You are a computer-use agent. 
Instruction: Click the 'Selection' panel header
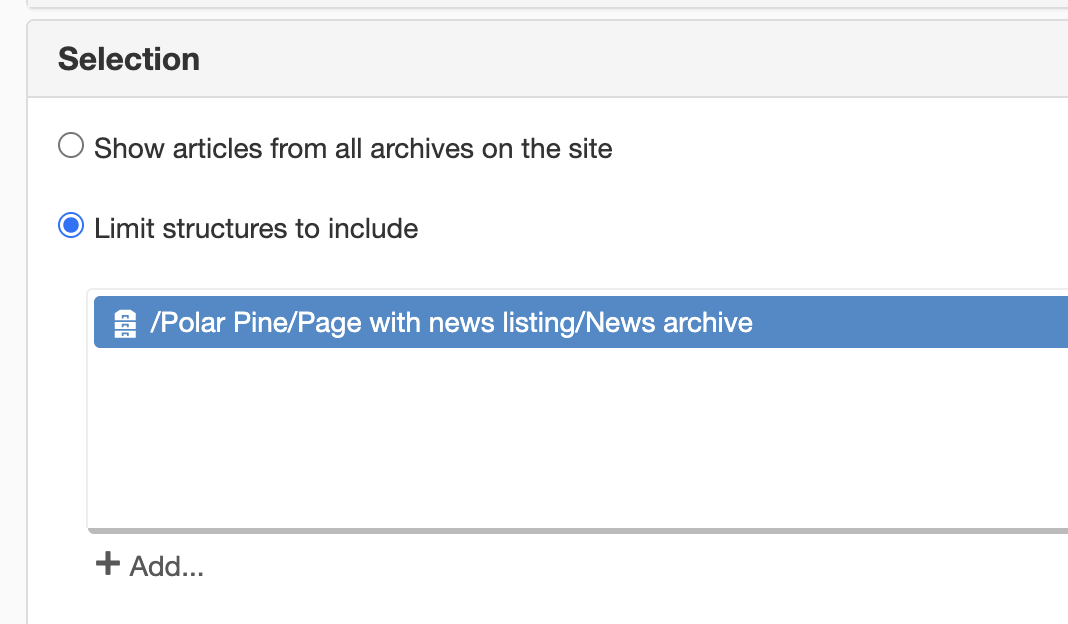point(548,59)
